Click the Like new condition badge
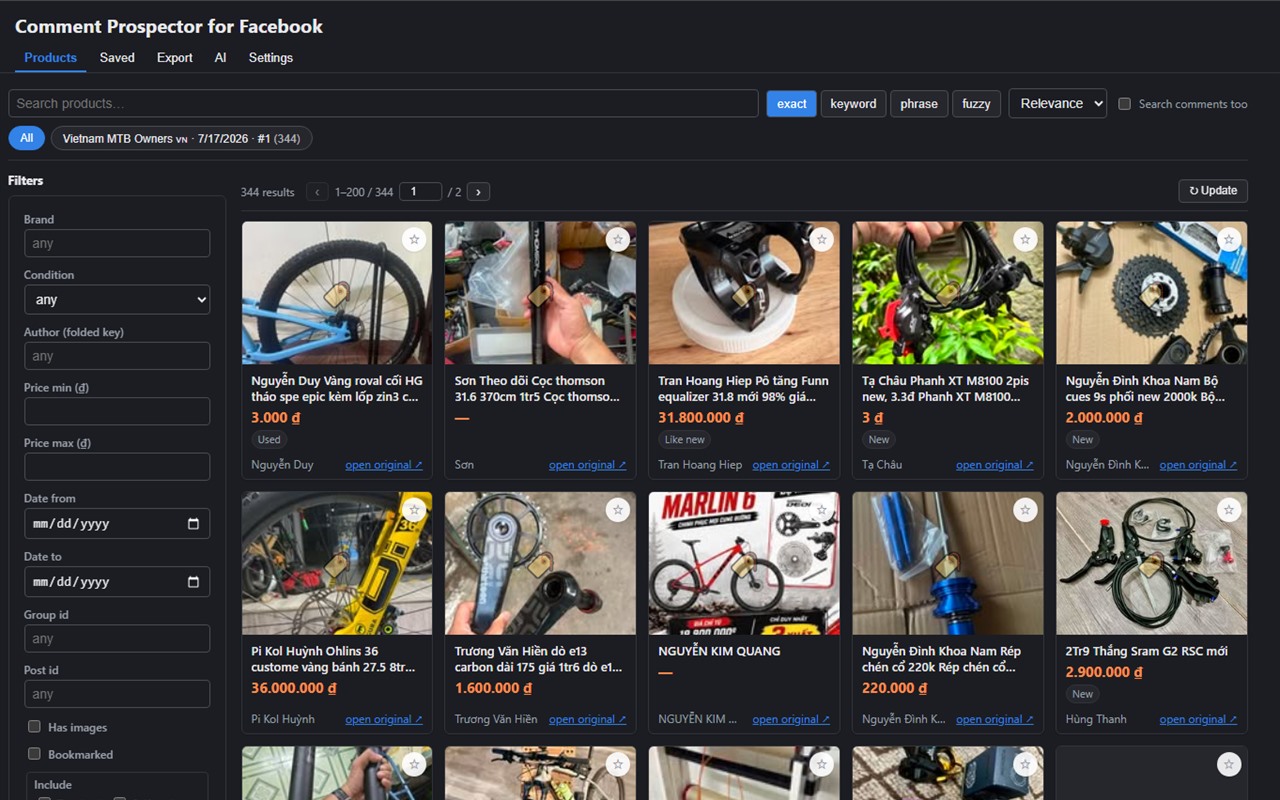 (685, 440)
